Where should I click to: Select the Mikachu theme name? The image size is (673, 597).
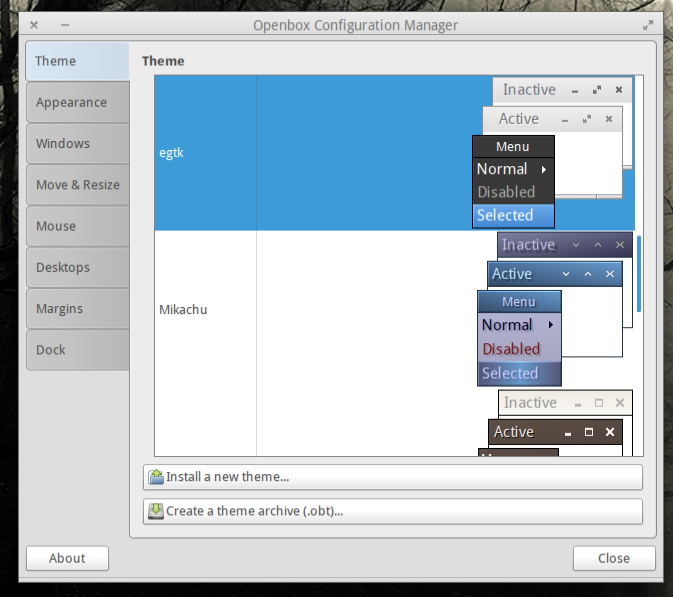183,309
